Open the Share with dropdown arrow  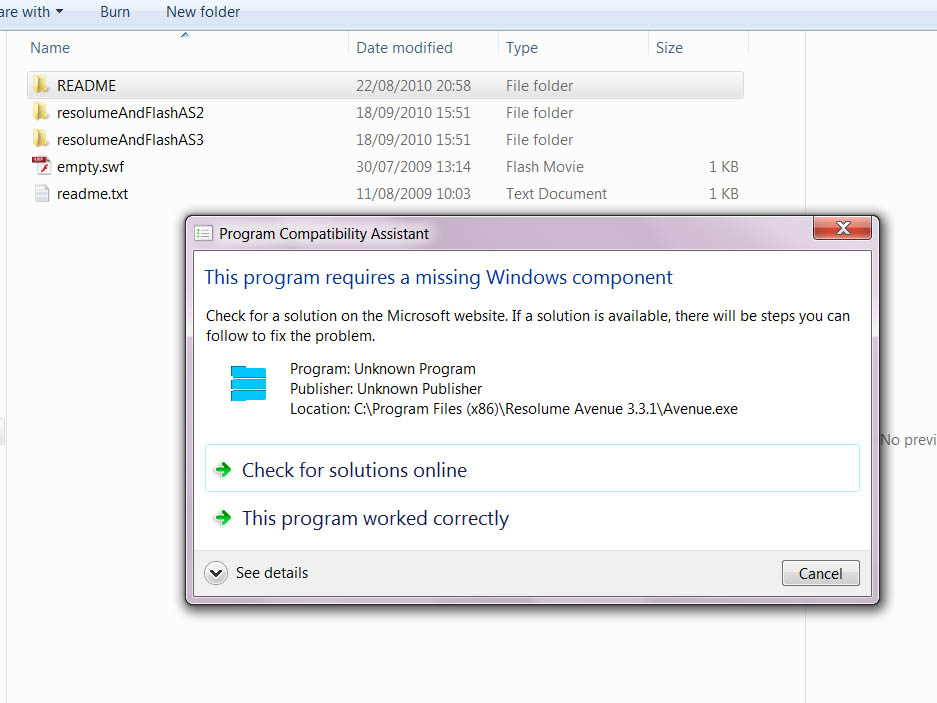(x=59, y=11)
